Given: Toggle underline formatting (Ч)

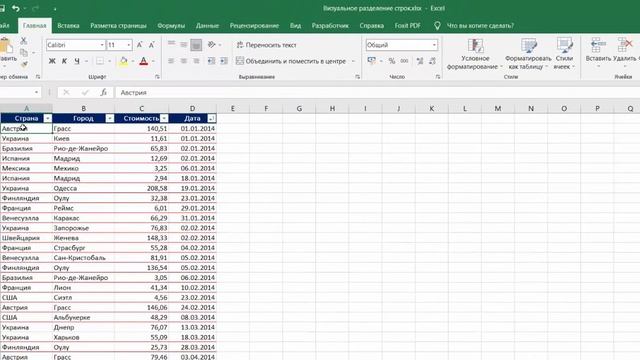Looking at the screenshot, I should coord(77,61).
